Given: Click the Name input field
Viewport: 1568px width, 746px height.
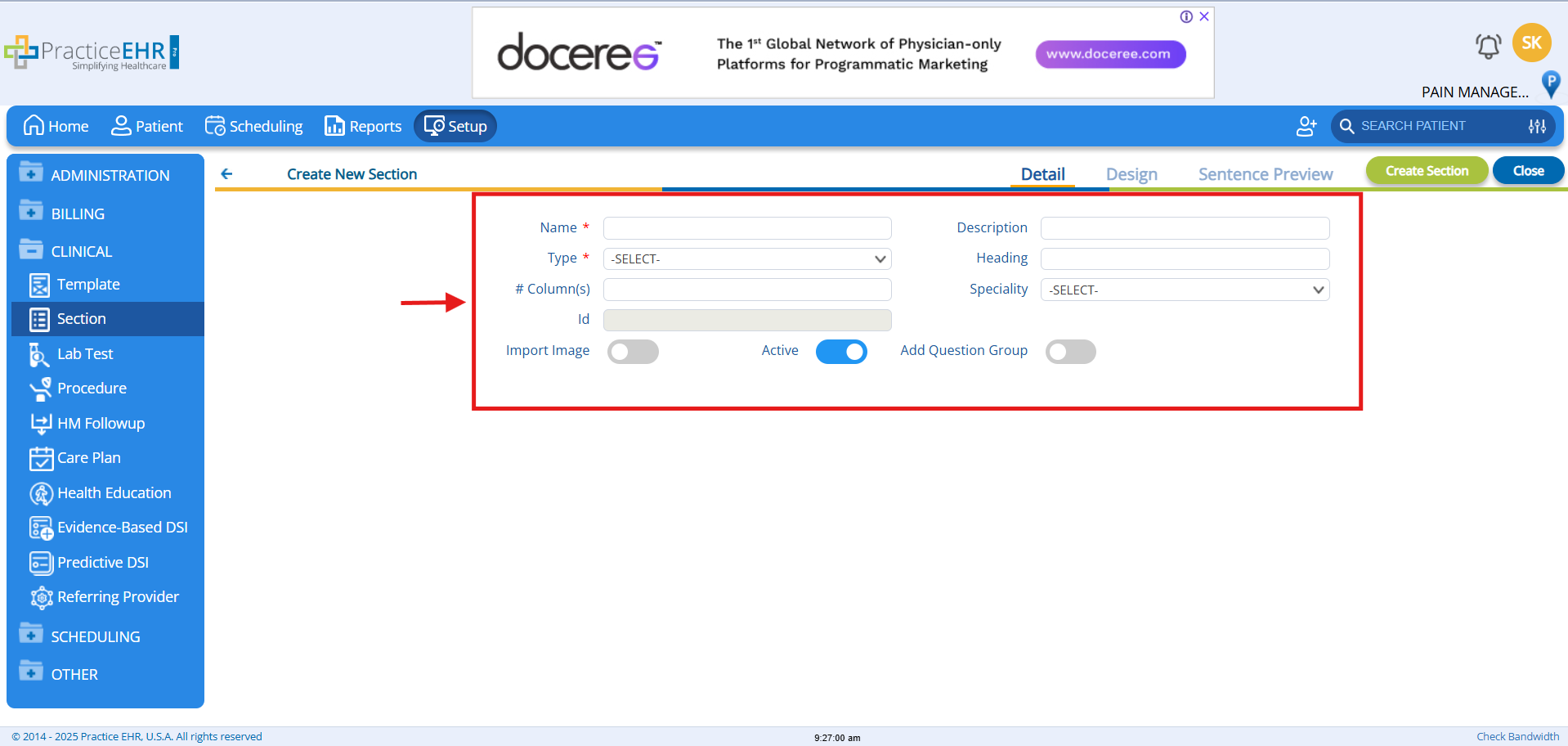Looking at the screenshot, I should click(x=747, y=228).
